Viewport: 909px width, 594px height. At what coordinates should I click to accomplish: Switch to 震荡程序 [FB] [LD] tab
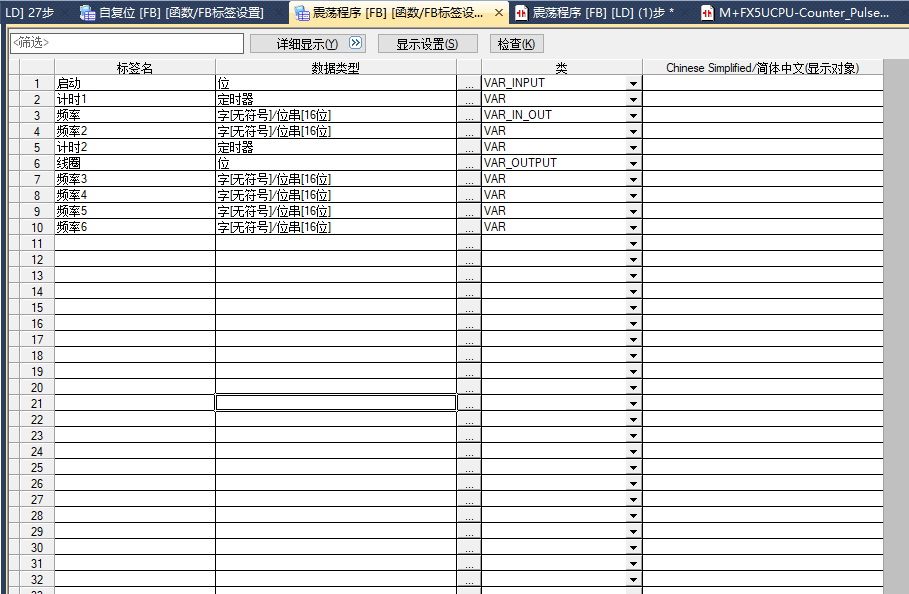pyautogui.click(x=602, y=13)
